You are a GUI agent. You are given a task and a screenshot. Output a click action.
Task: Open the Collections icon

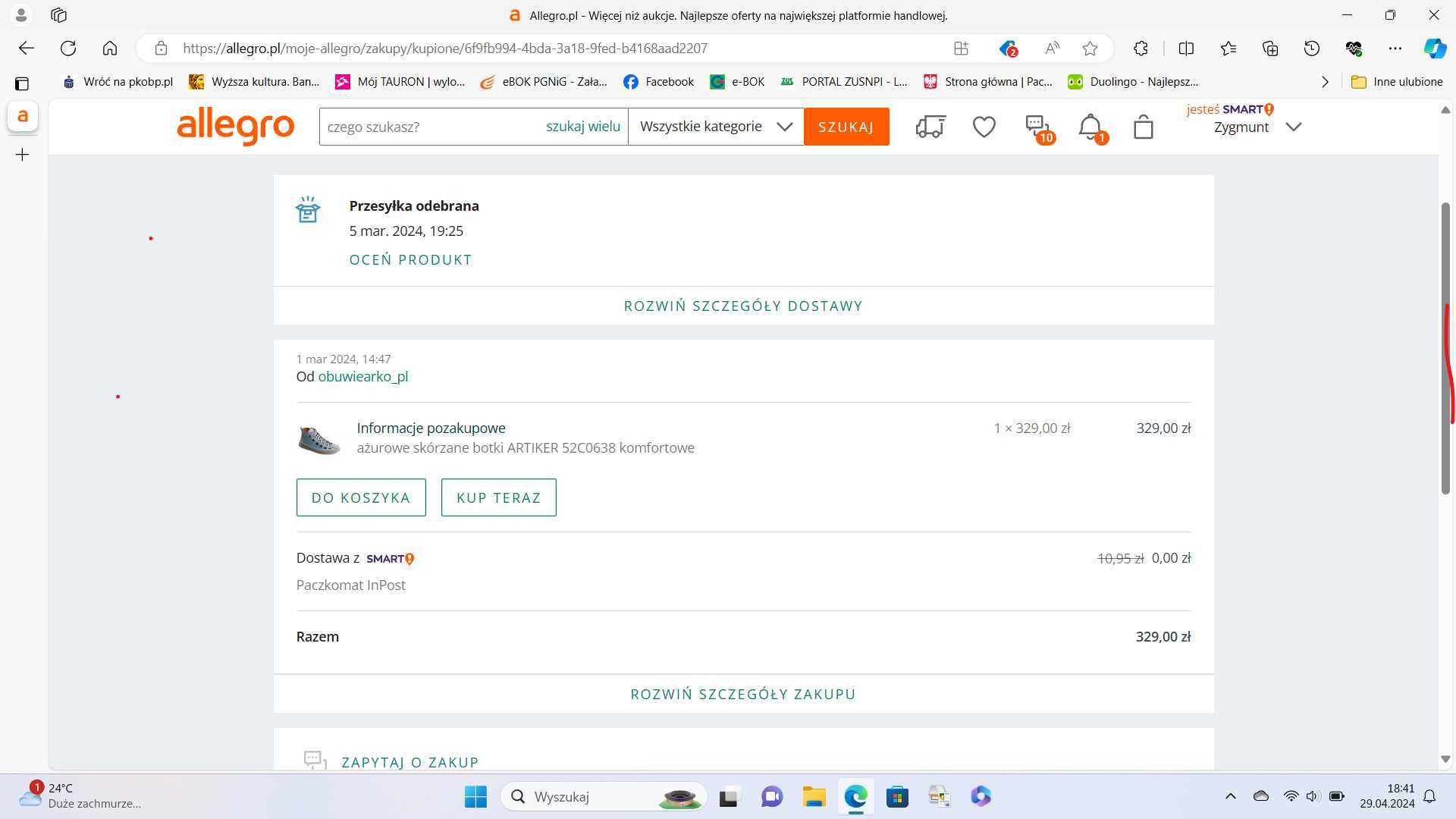click(1270, 49)
